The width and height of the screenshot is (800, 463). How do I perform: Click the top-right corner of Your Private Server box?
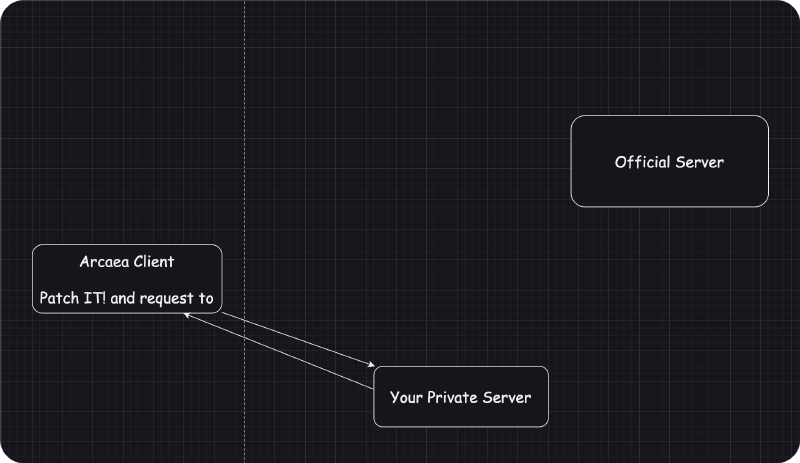(x=545, y=370)
